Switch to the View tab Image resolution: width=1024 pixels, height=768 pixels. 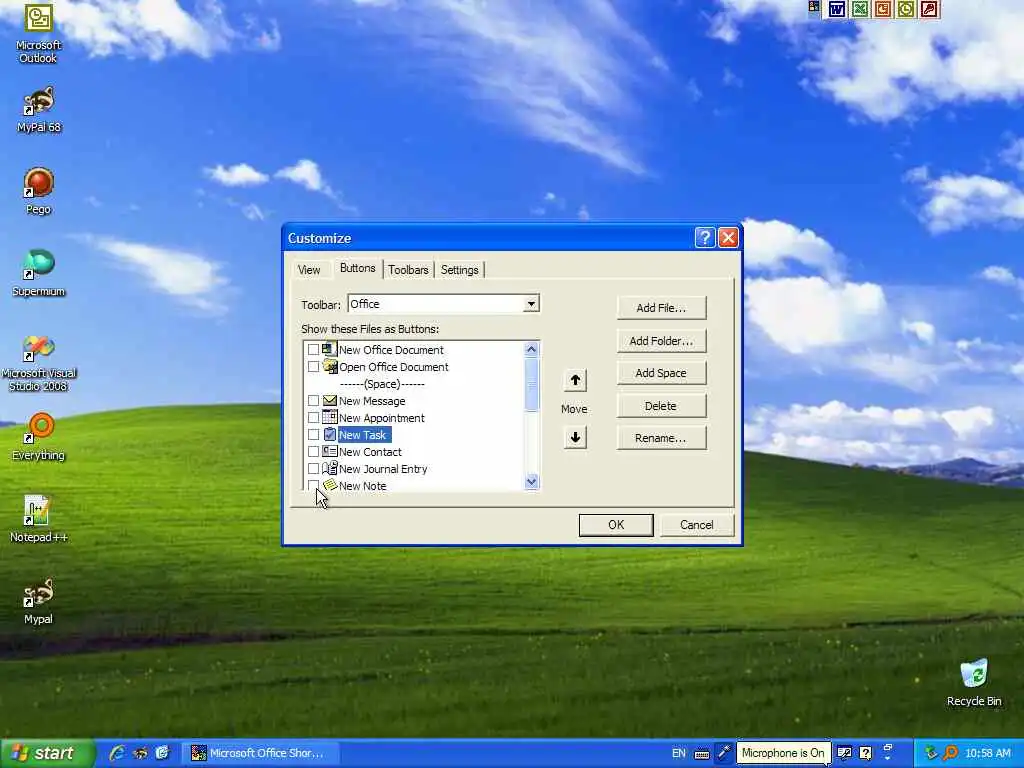click(x=309, y=270)
